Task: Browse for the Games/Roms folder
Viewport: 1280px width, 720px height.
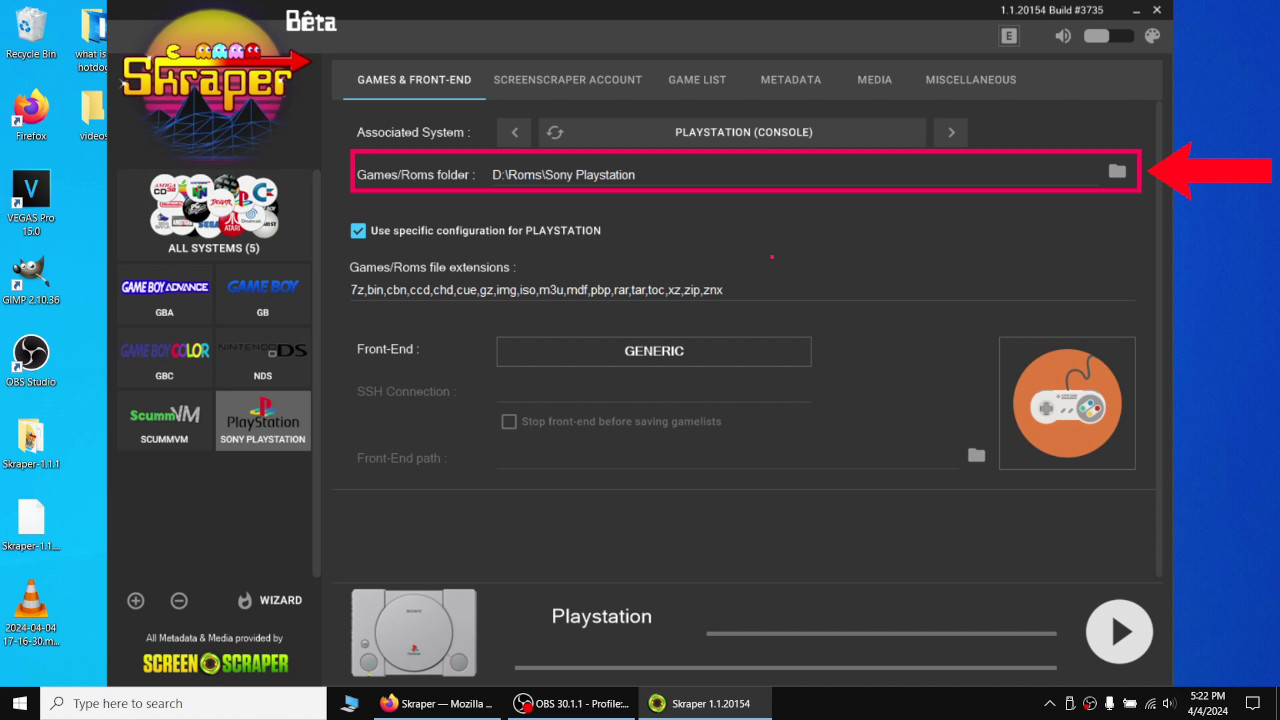Action: 1117,171
